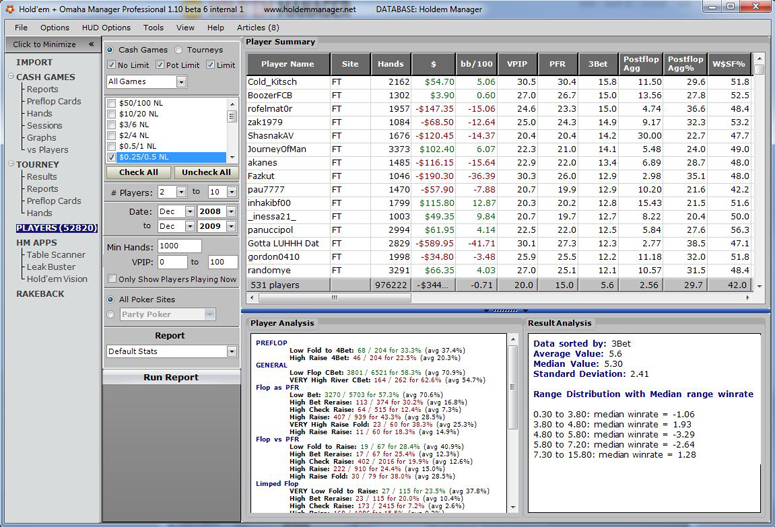Collapse the sidebar with the double-chevron icon
The height and width of the screenshot is (527, 775).
pos(91,44)
